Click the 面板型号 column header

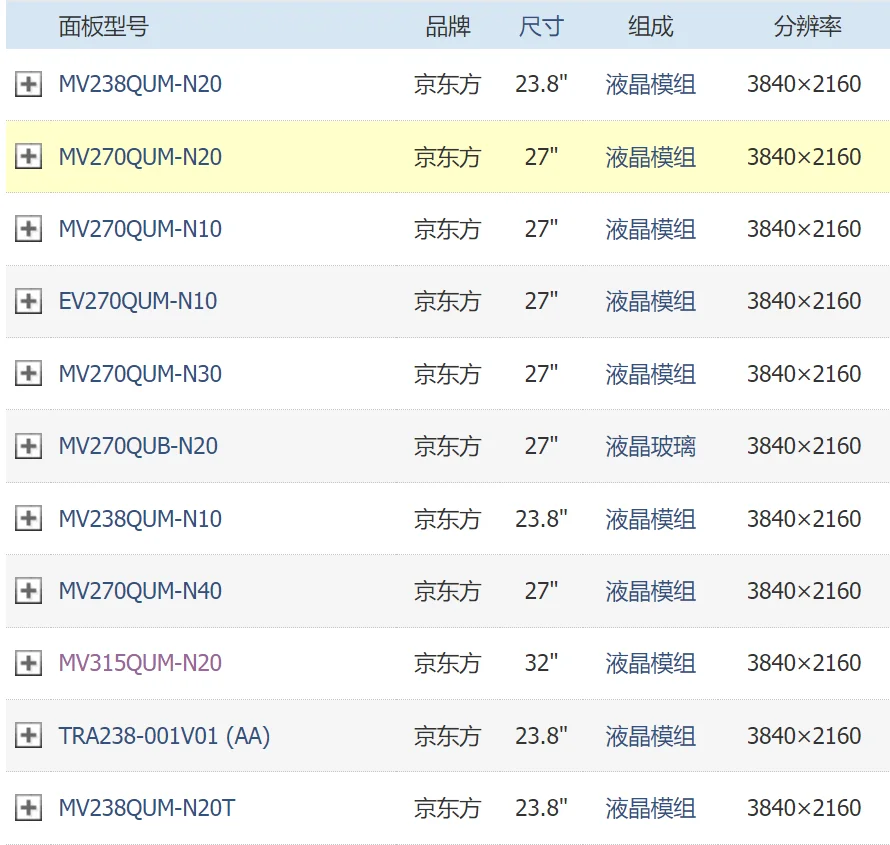(104, 27)
